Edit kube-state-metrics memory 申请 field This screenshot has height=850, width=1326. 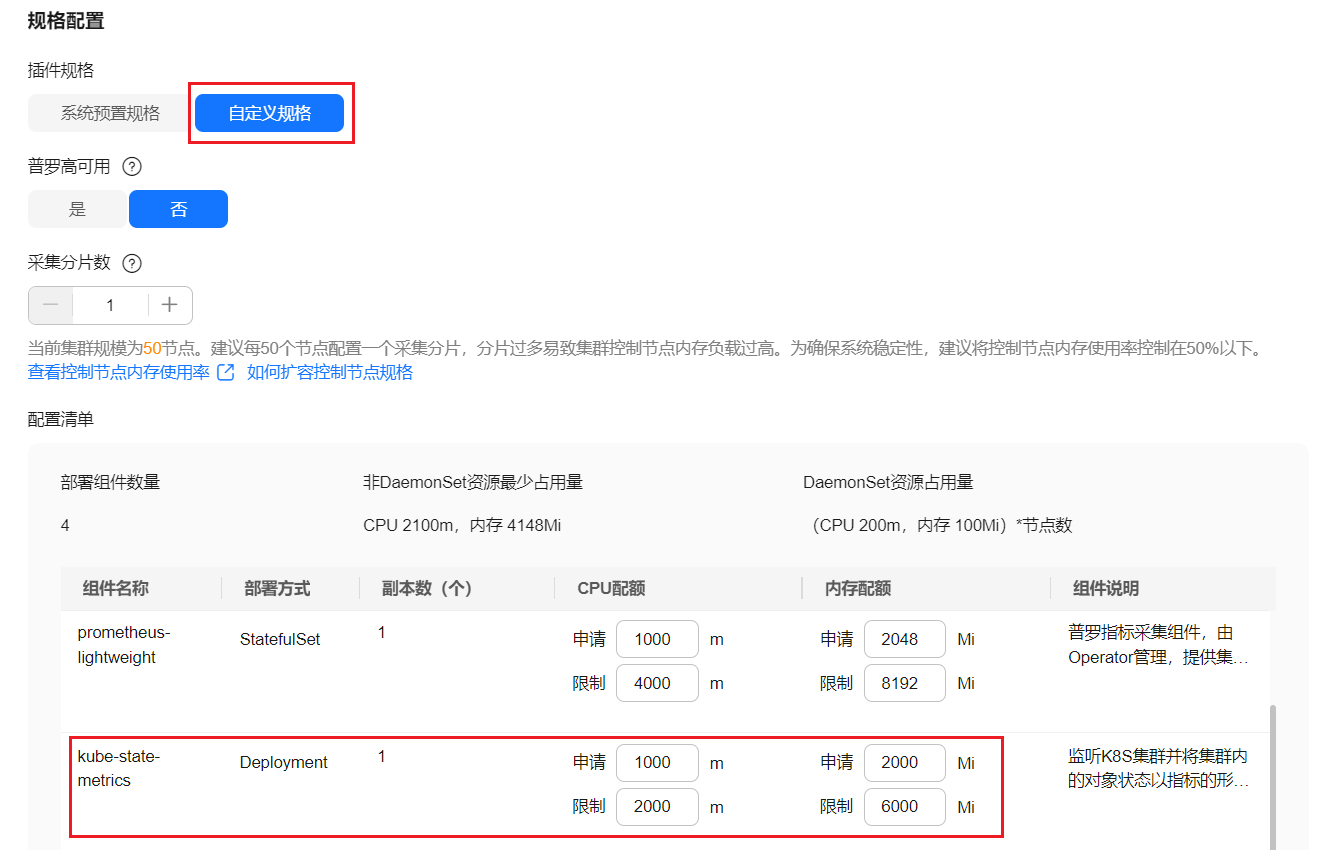[904, 762]
